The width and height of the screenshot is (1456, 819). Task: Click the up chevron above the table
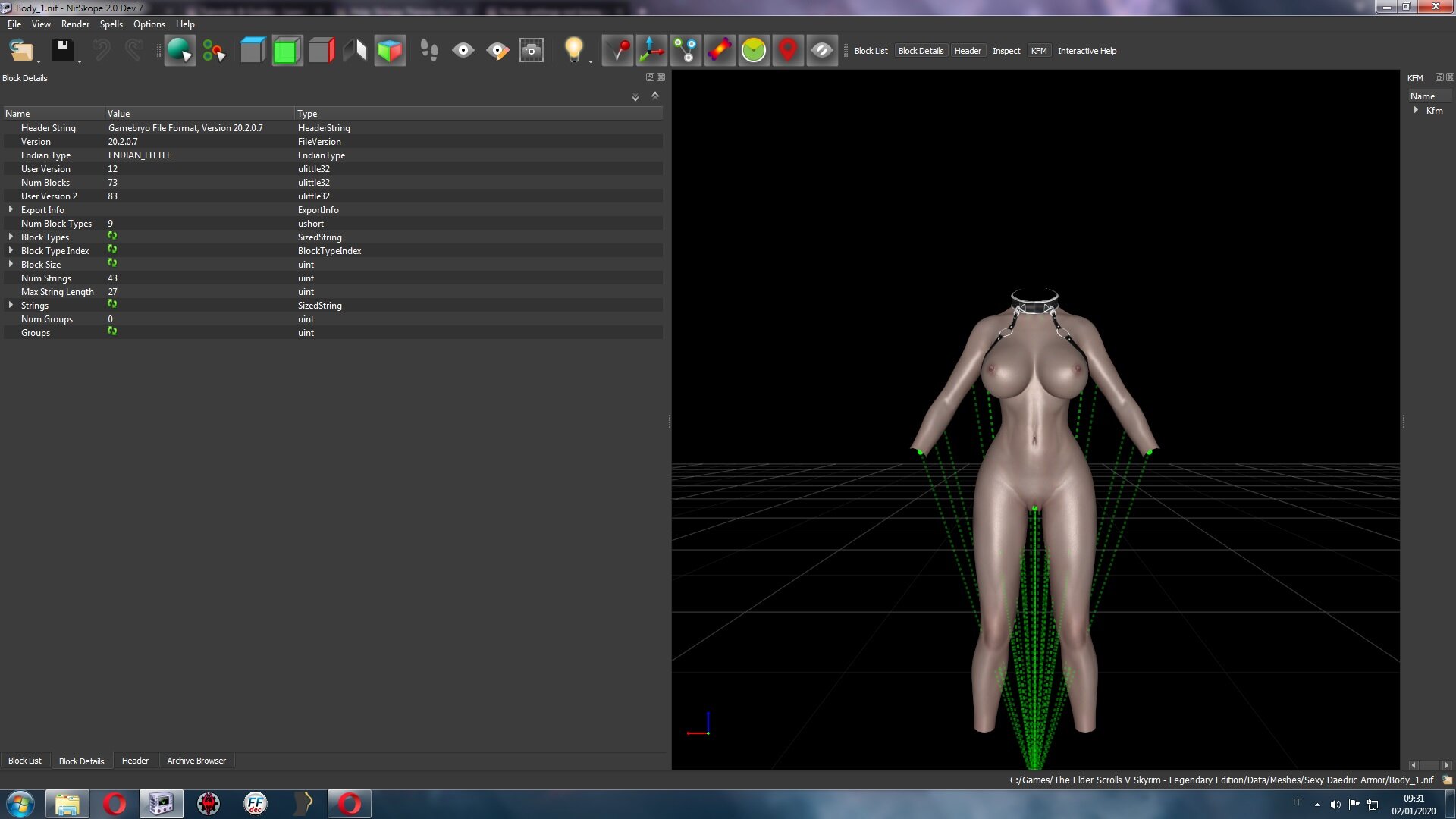pos(655,96)
